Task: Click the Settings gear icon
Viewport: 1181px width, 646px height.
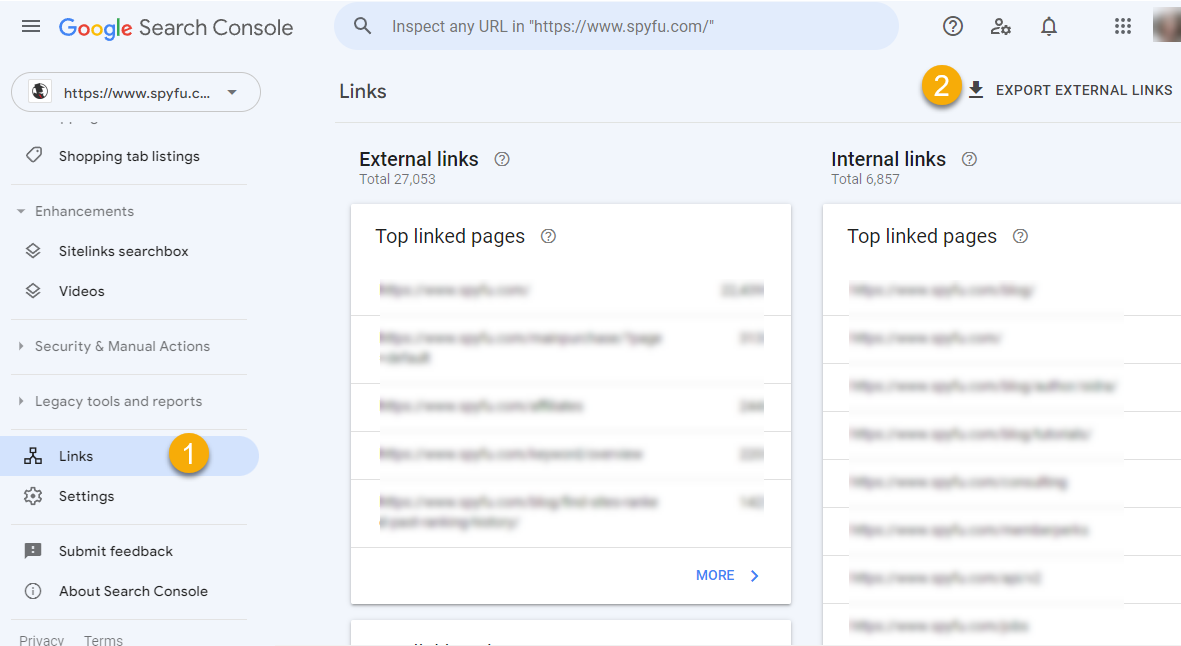Action: (x=33, y=496)
